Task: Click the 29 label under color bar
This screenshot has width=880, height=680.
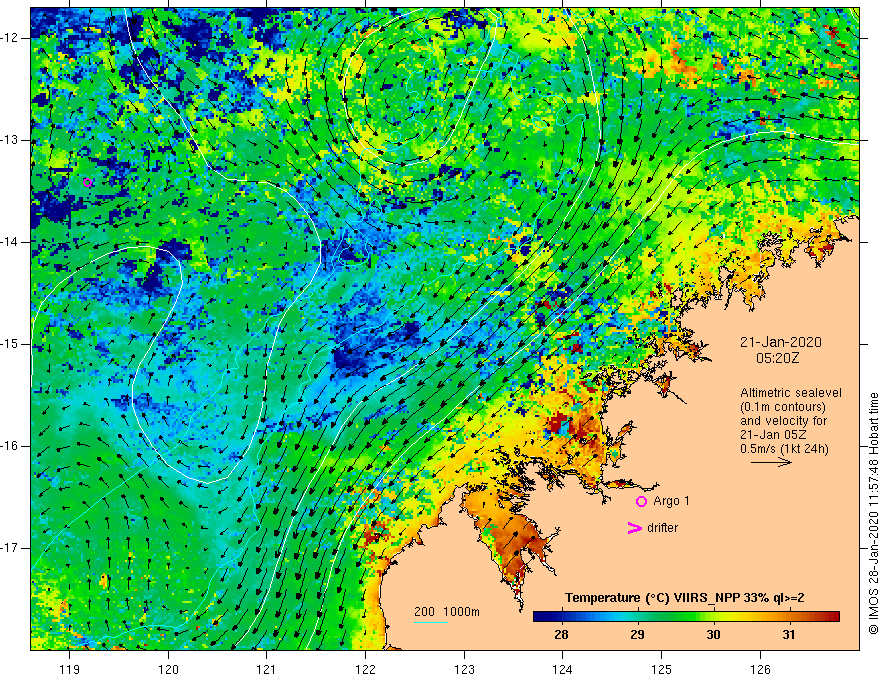Action: (x=637, y=635)
